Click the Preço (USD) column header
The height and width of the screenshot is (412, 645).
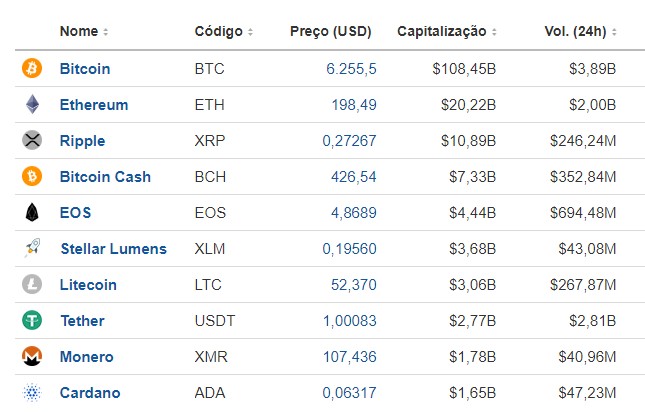330,32
